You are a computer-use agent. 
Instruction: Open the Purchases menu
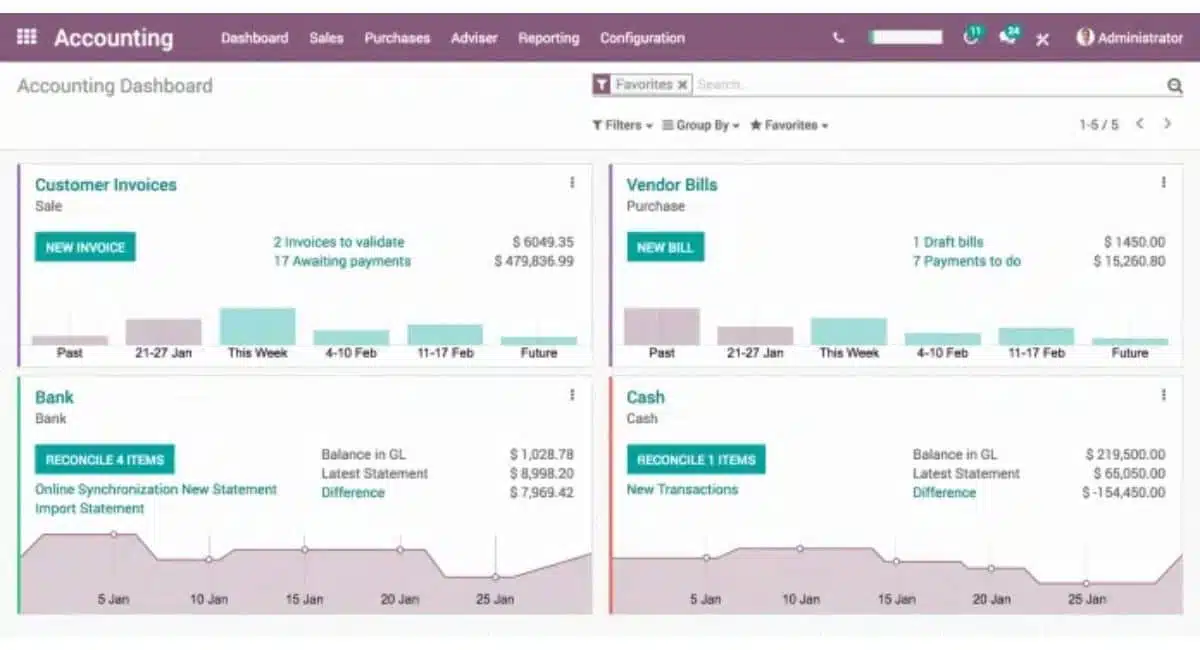397,38
